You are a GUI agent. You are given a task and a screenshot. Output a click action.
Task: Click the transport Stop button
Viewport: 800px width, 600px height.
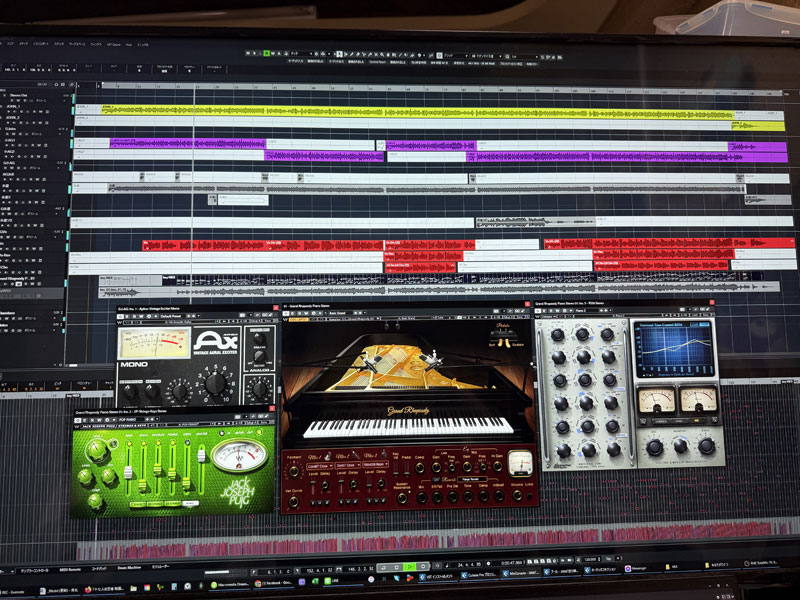[397, 567]
